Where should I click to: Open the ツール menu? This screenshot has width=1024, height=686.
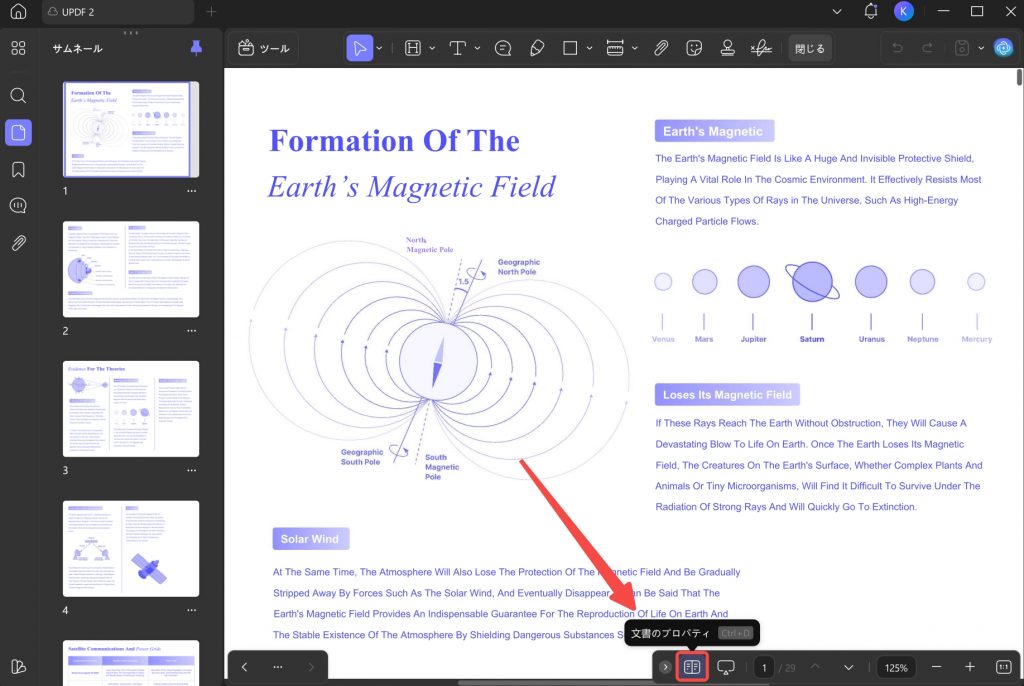click(264, 48)
